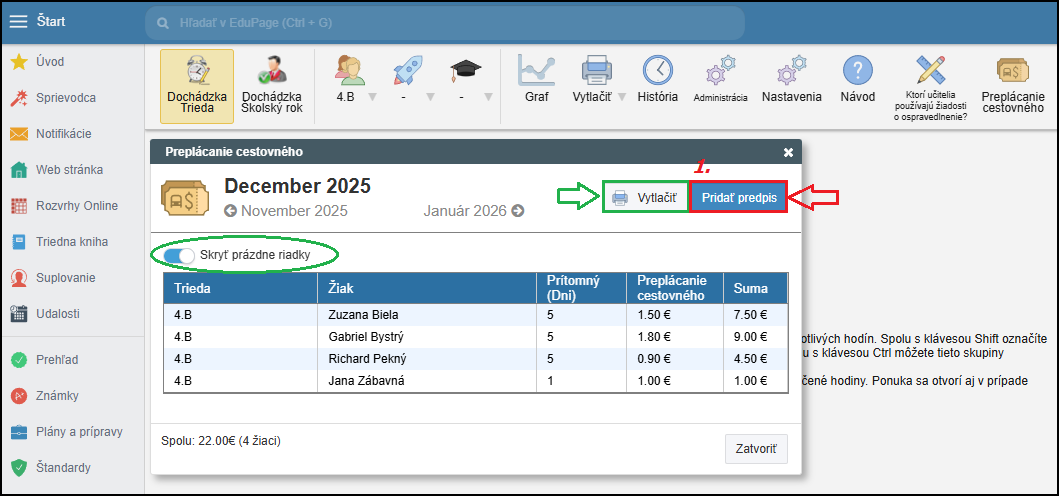Select Triedna kniha in sidebar
1059x496 pixels.
pyautogui.click(x=71, y=242)
